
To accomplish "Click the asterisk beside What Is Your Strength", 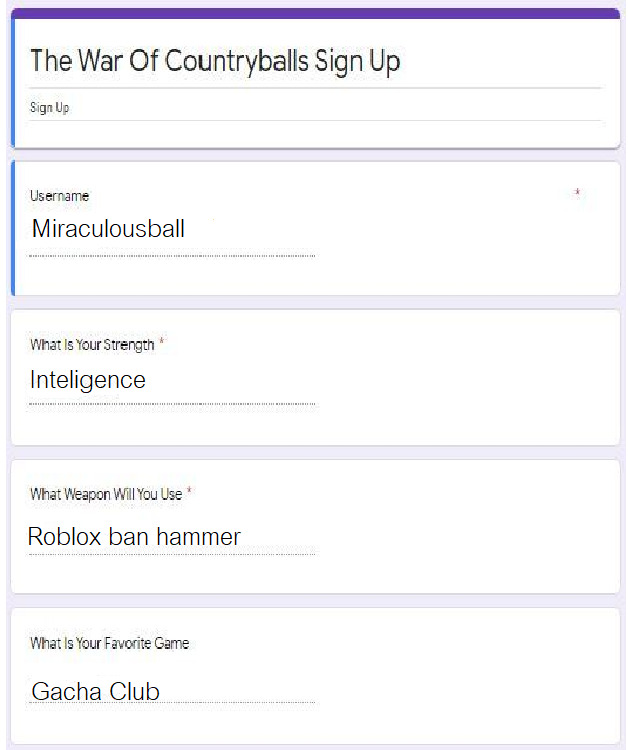I will [162, 342].
